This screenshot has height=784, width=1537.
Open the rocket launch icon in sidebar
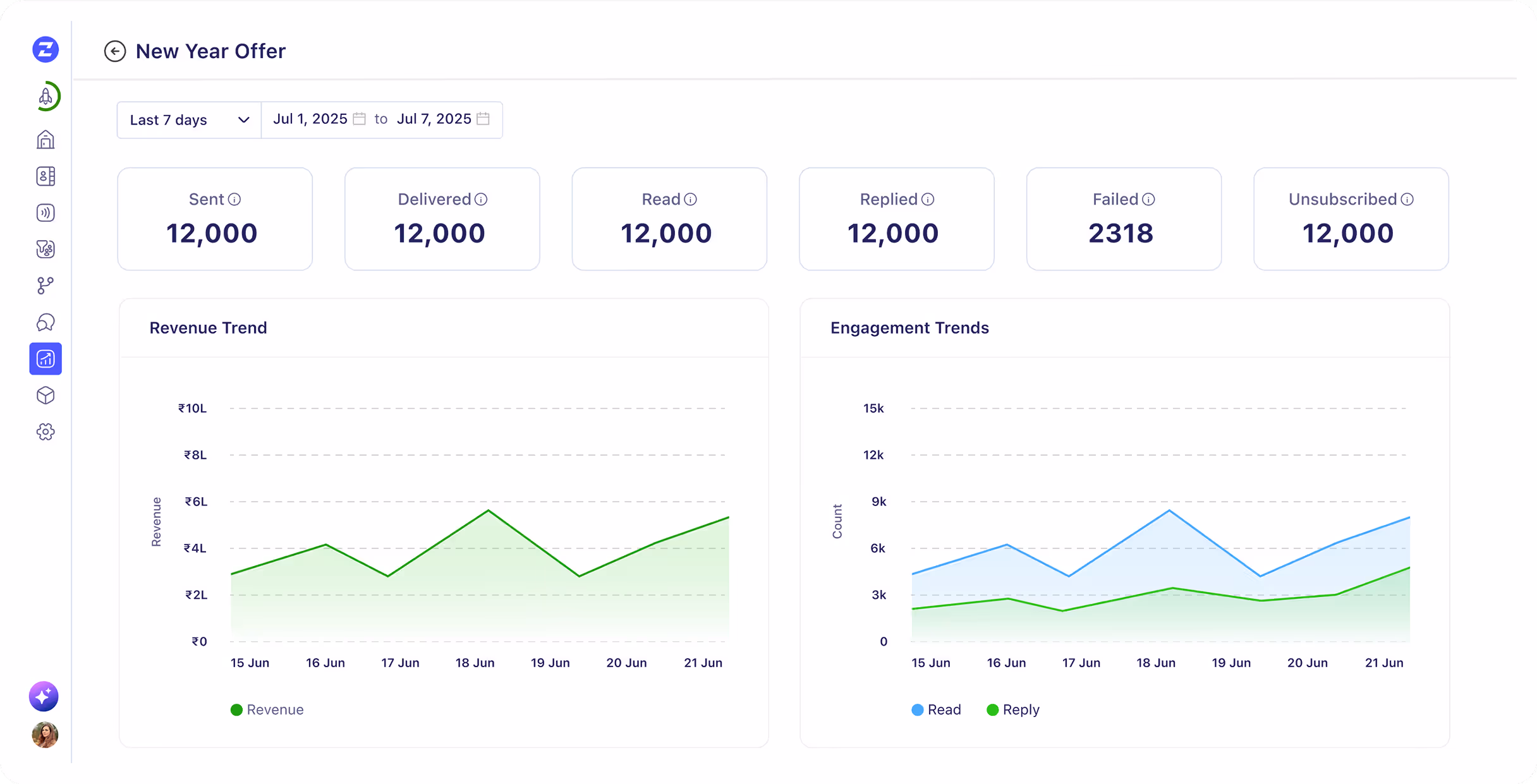46,97
